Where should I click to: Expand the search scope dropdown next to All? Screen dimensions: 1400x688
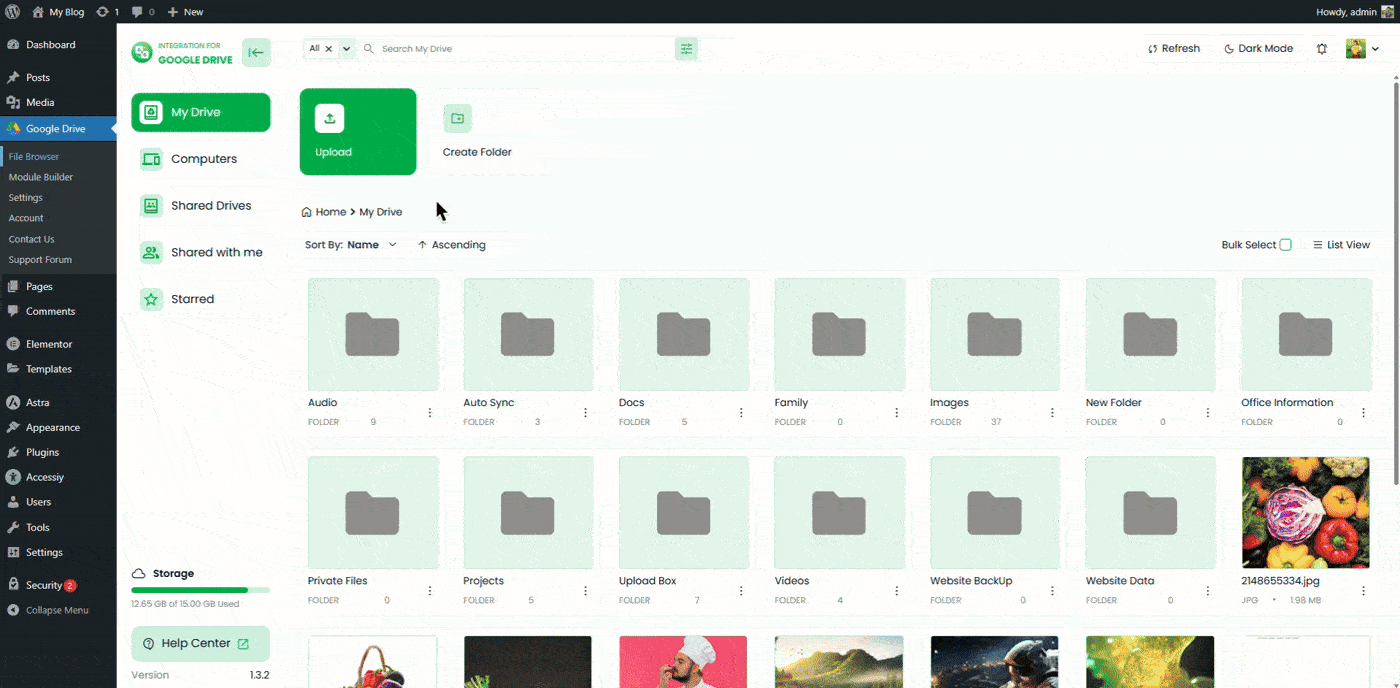pos(346,48)
